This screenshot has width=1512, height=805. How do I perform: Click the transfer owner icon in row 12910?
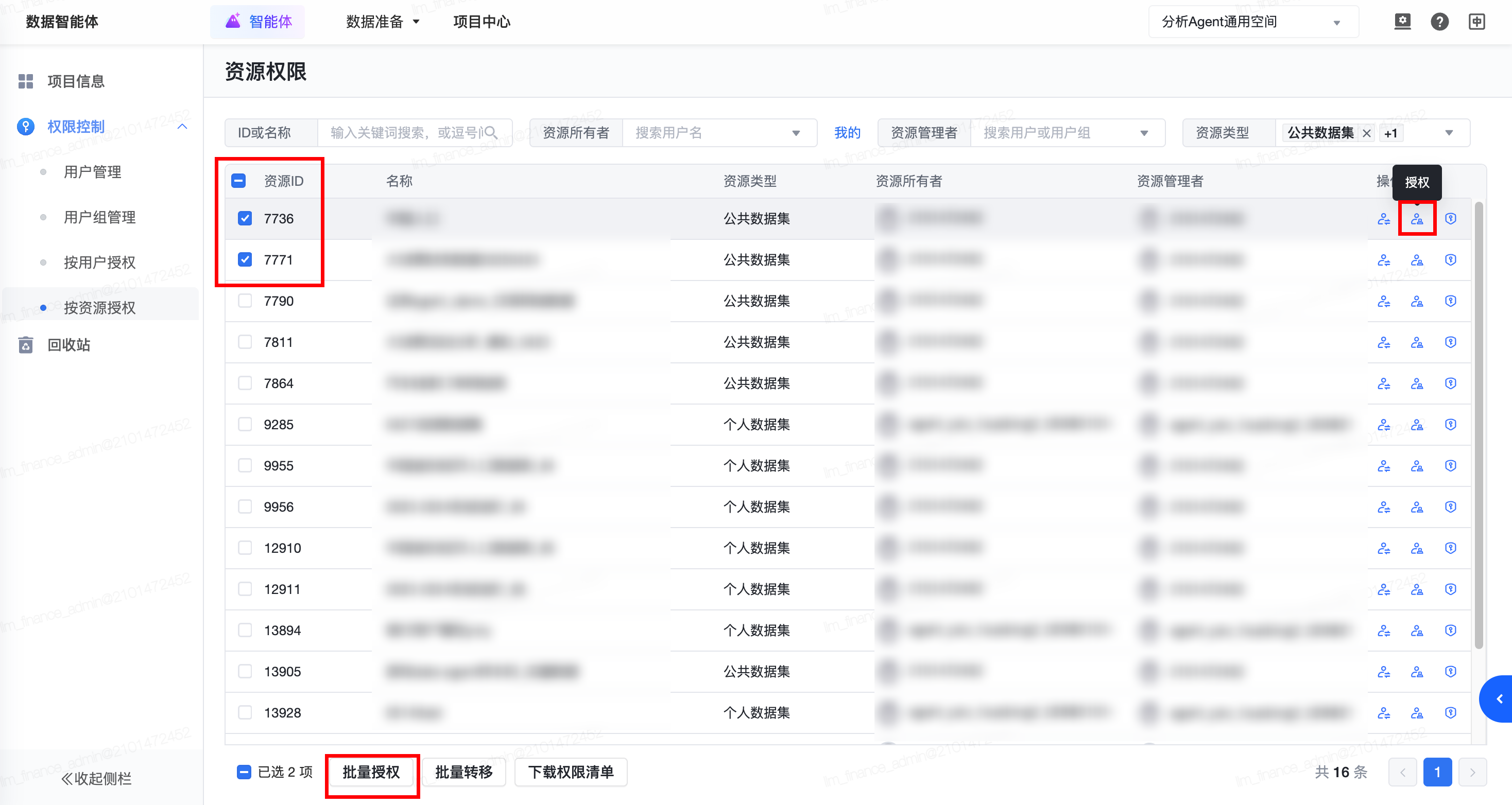pyautogui.click(x=1383, y=548)
